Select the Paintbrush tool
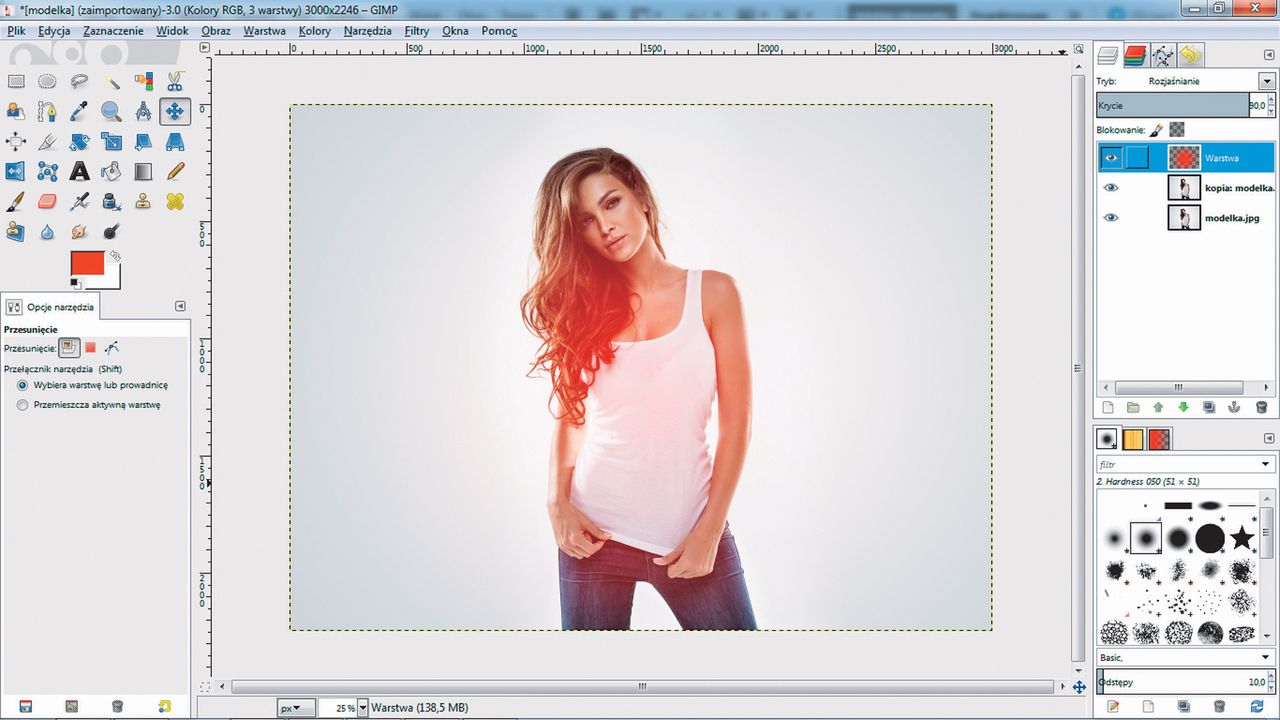Viewport: 1280px width, 720px height. [x=15, y=202]
